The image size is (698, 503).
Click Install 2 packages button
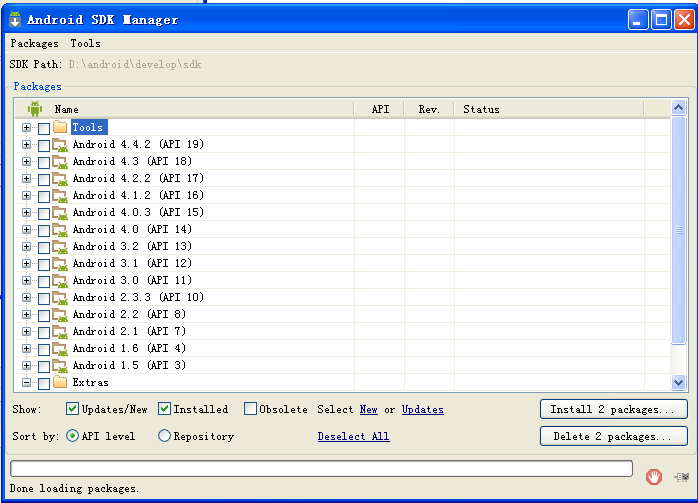pyautogui.click(x=613, y=409)
